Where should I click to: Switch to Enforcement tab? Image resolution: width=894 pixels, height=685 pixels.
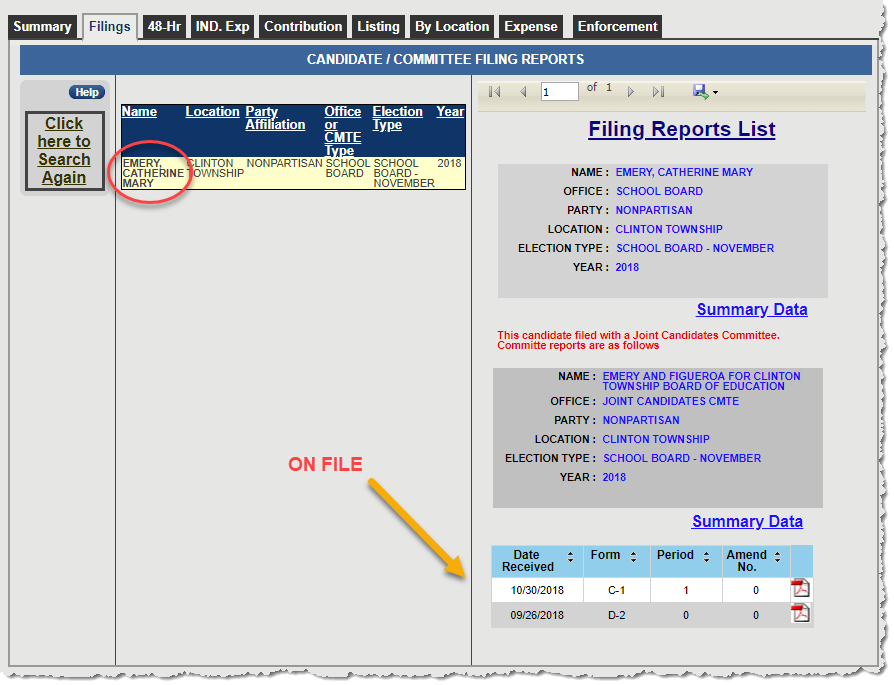[x=617, y=27]
